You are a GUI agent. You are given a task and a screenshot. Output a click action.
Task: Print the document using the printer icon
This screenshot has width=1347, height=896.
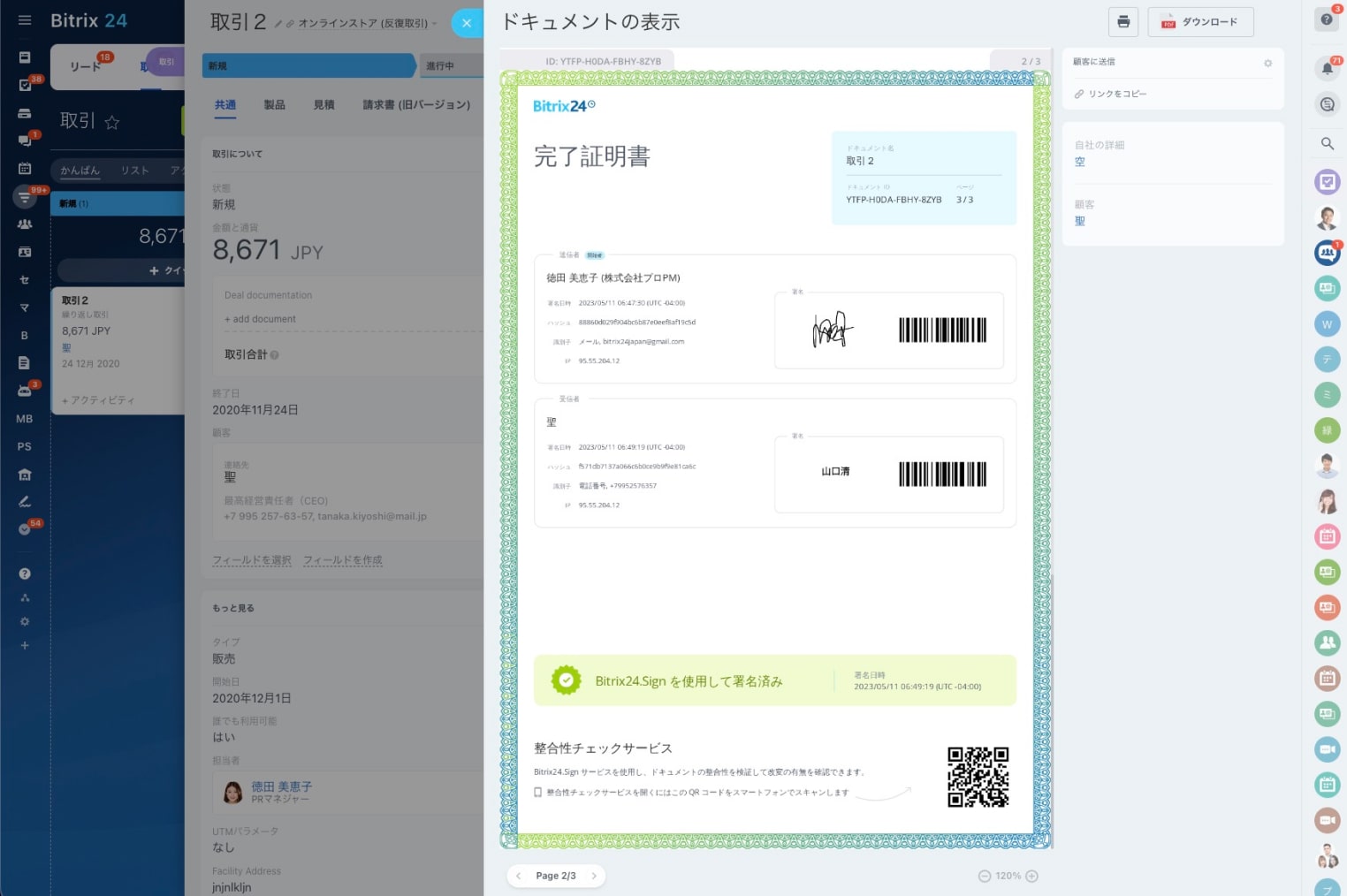(1122, 21)
